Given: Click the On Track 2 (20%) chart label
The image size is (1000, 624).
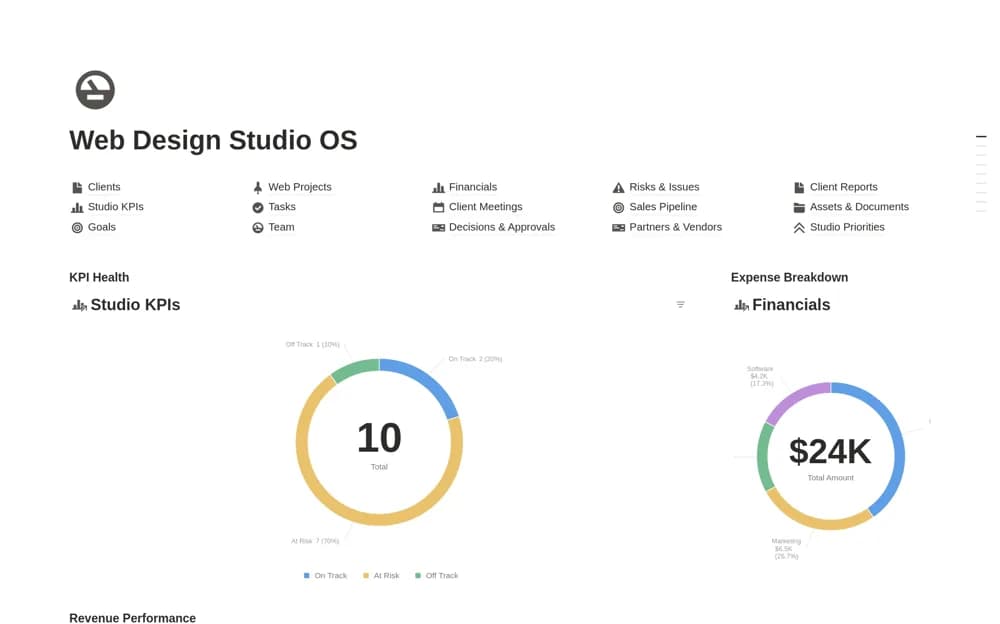Looking at the screenshot, I should tap(475, 359).
